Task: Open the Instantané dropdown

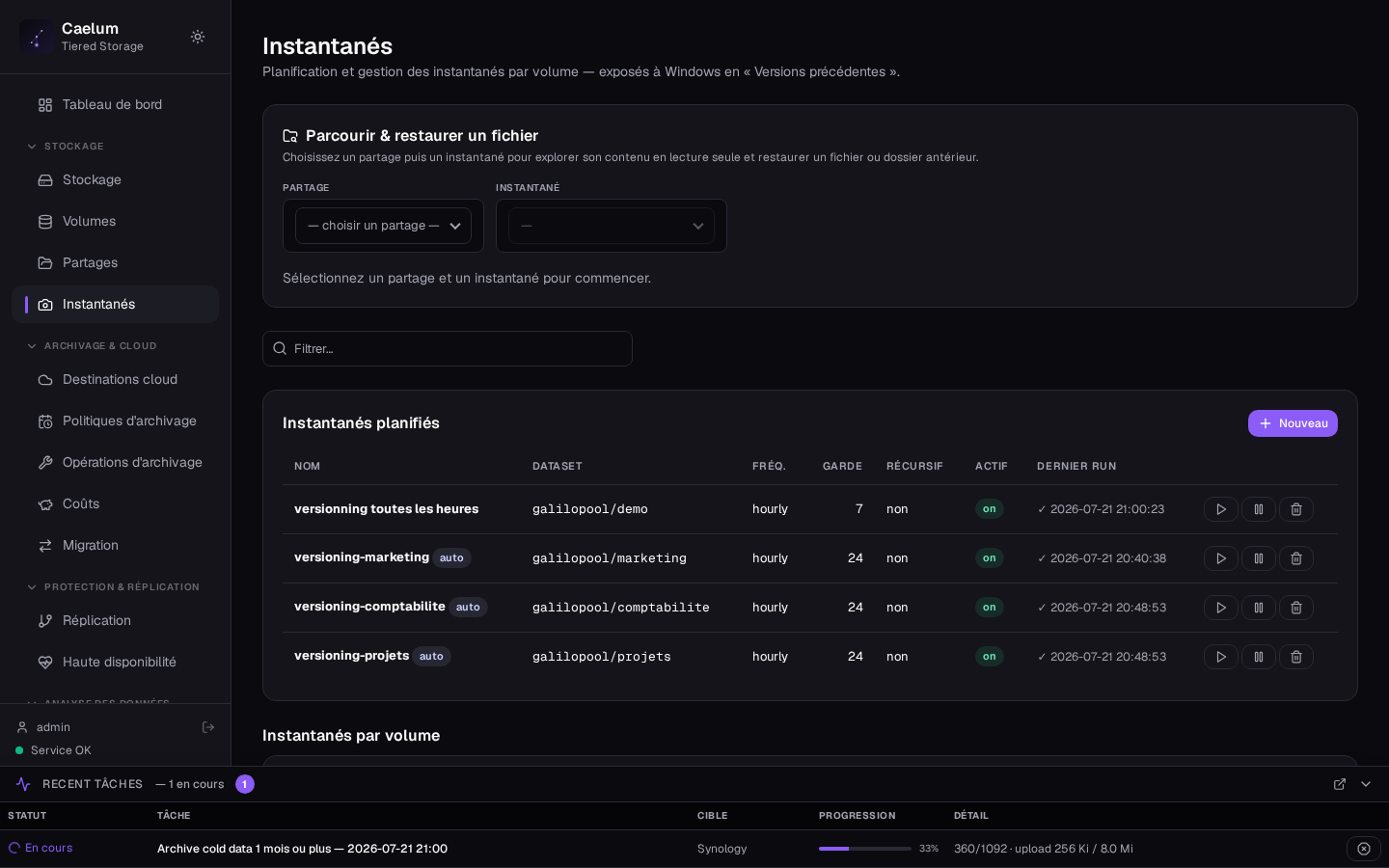Action: click(x=612, y=226)
